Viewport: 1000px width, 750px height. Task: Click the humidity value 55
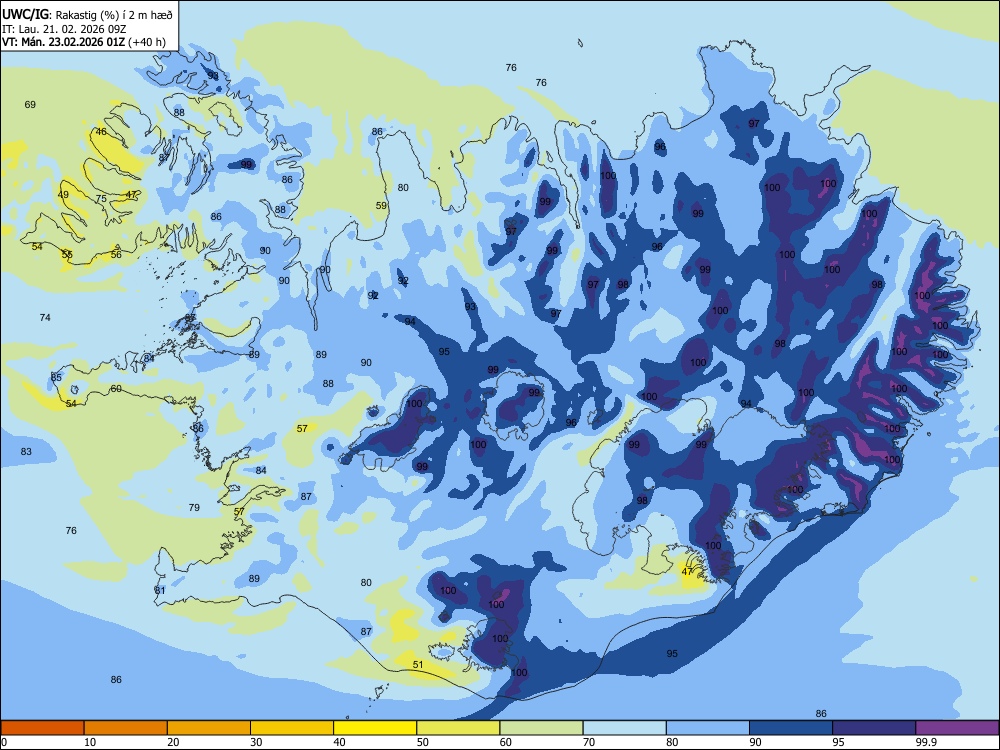66,254
